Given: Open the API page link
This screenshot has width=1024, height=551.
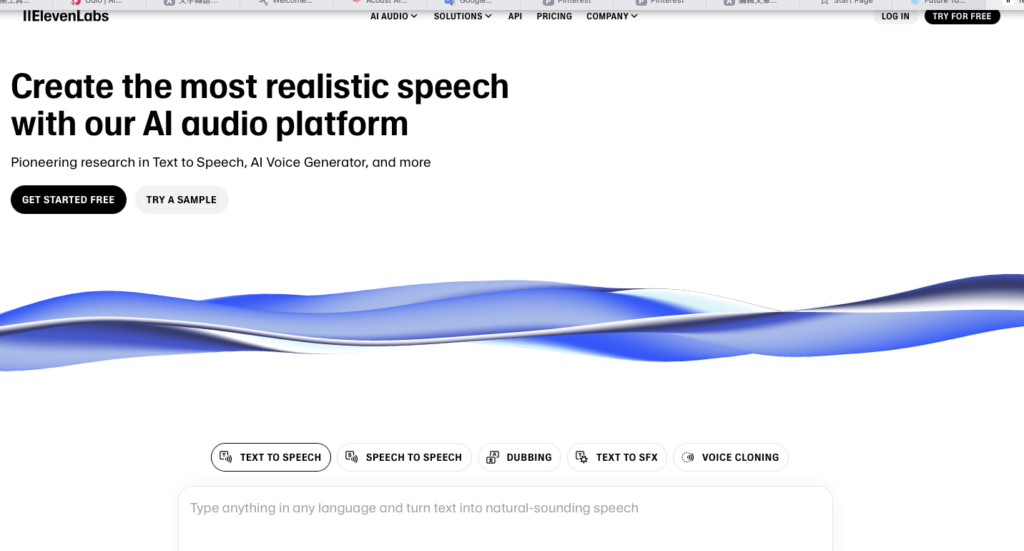Looking at the screenshot, I should point(515,16).
